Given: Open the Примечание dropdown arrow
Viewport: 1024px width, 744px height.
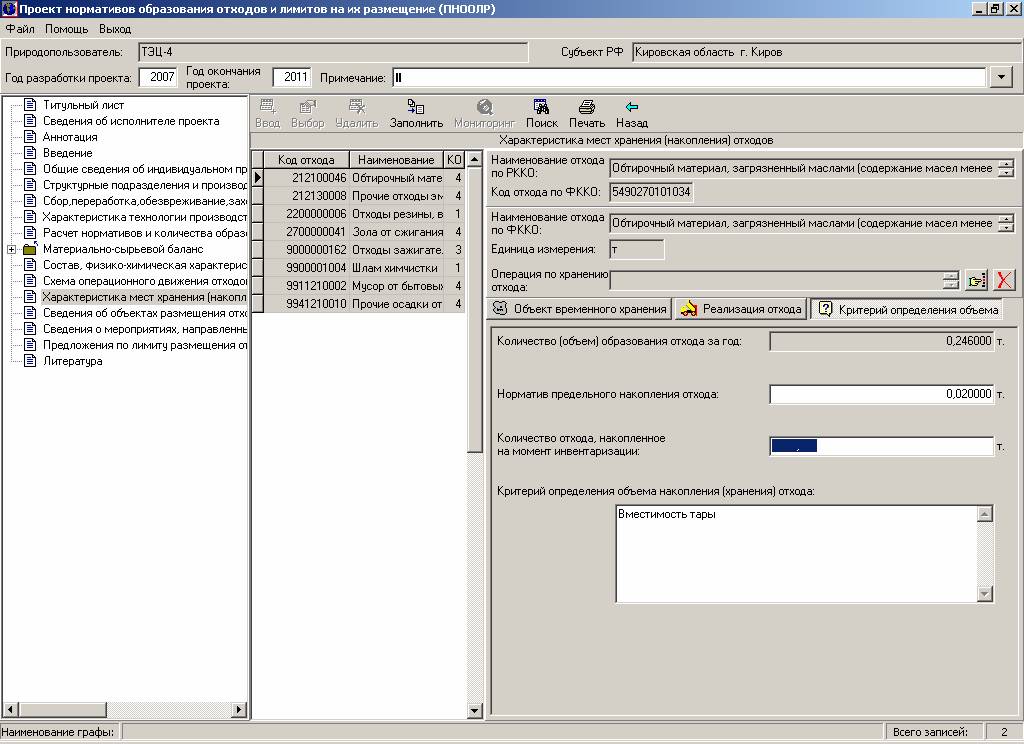Looking at the screenshot, I should coord(1002,77).
